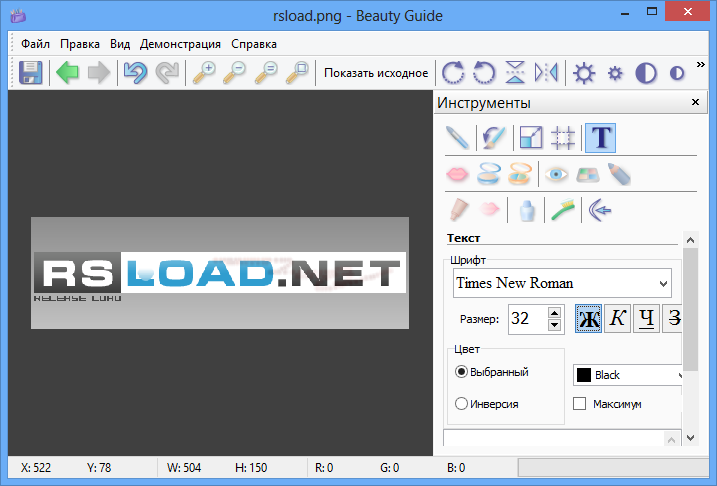Click the gray forward arrow
The image size is (717, 486).
pos(99,73)
